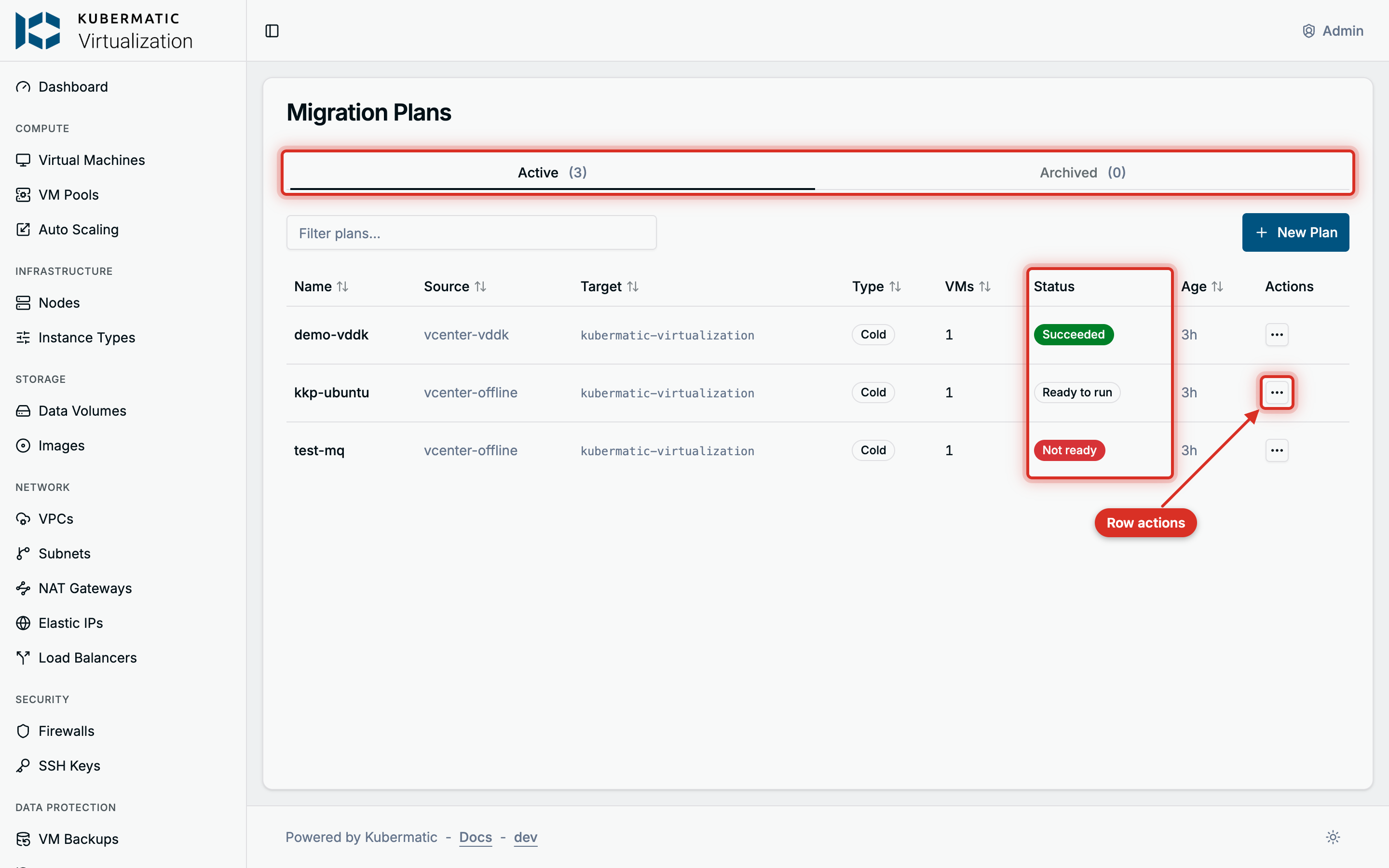Click the vcenter-vddk source link
This screenshot has height=868, width=1389.
tap(466, 335)
